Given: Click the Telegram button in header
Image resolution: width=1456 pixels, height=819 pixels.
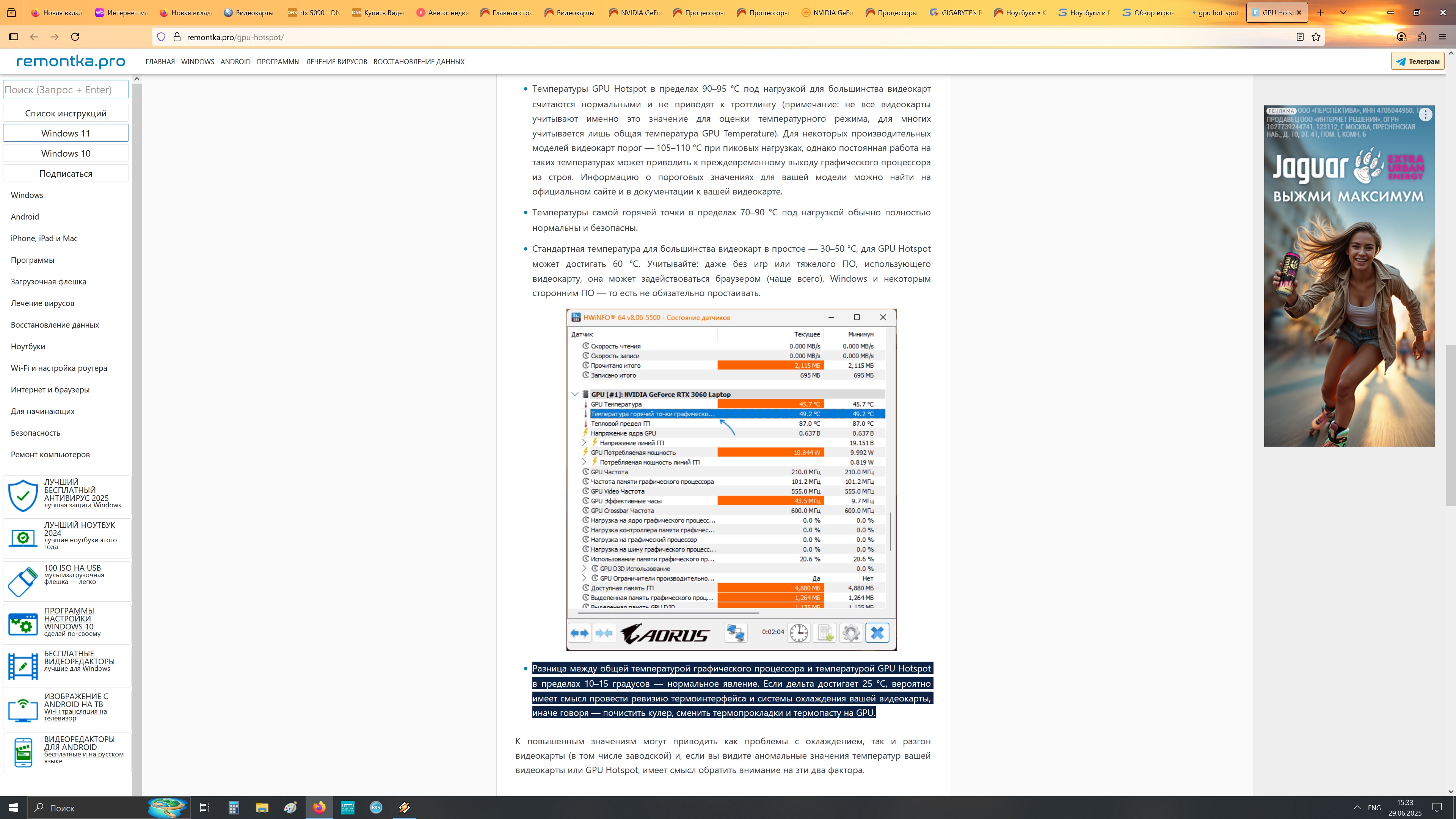Looking at the screenshot, I should (x=1417, y=61).
